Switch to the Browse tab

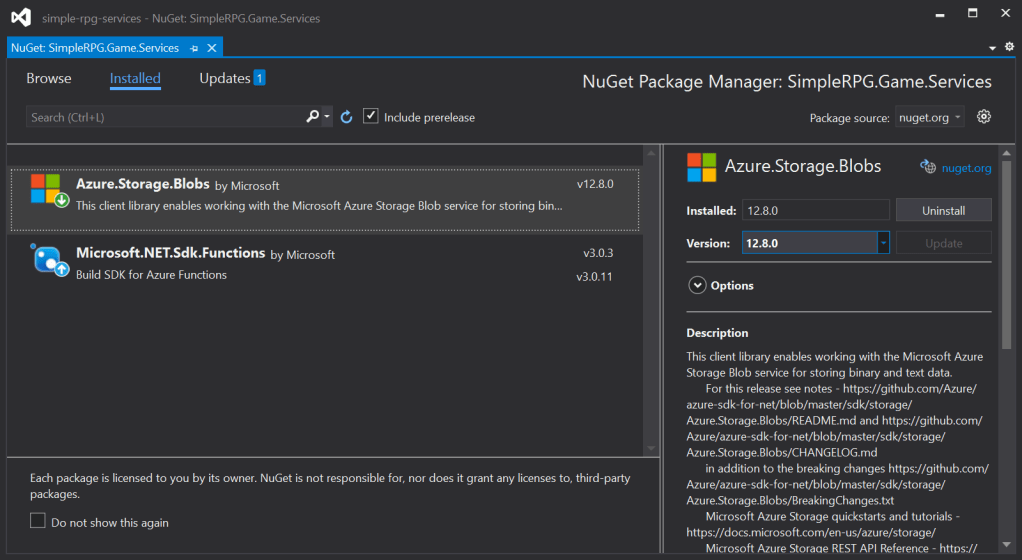(49, 78)
